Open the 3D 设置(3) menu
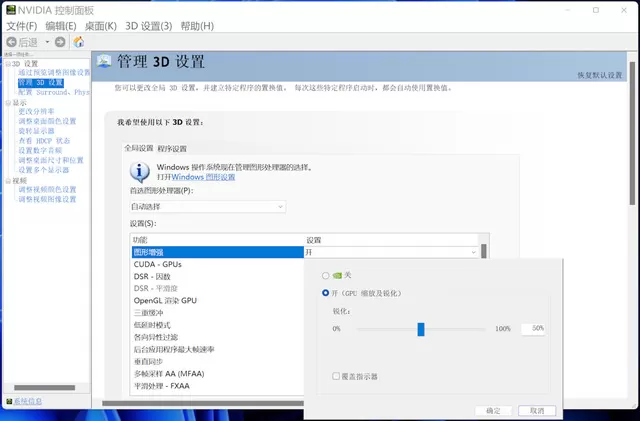Screen dimensions: 640x421 click(149, 26)
